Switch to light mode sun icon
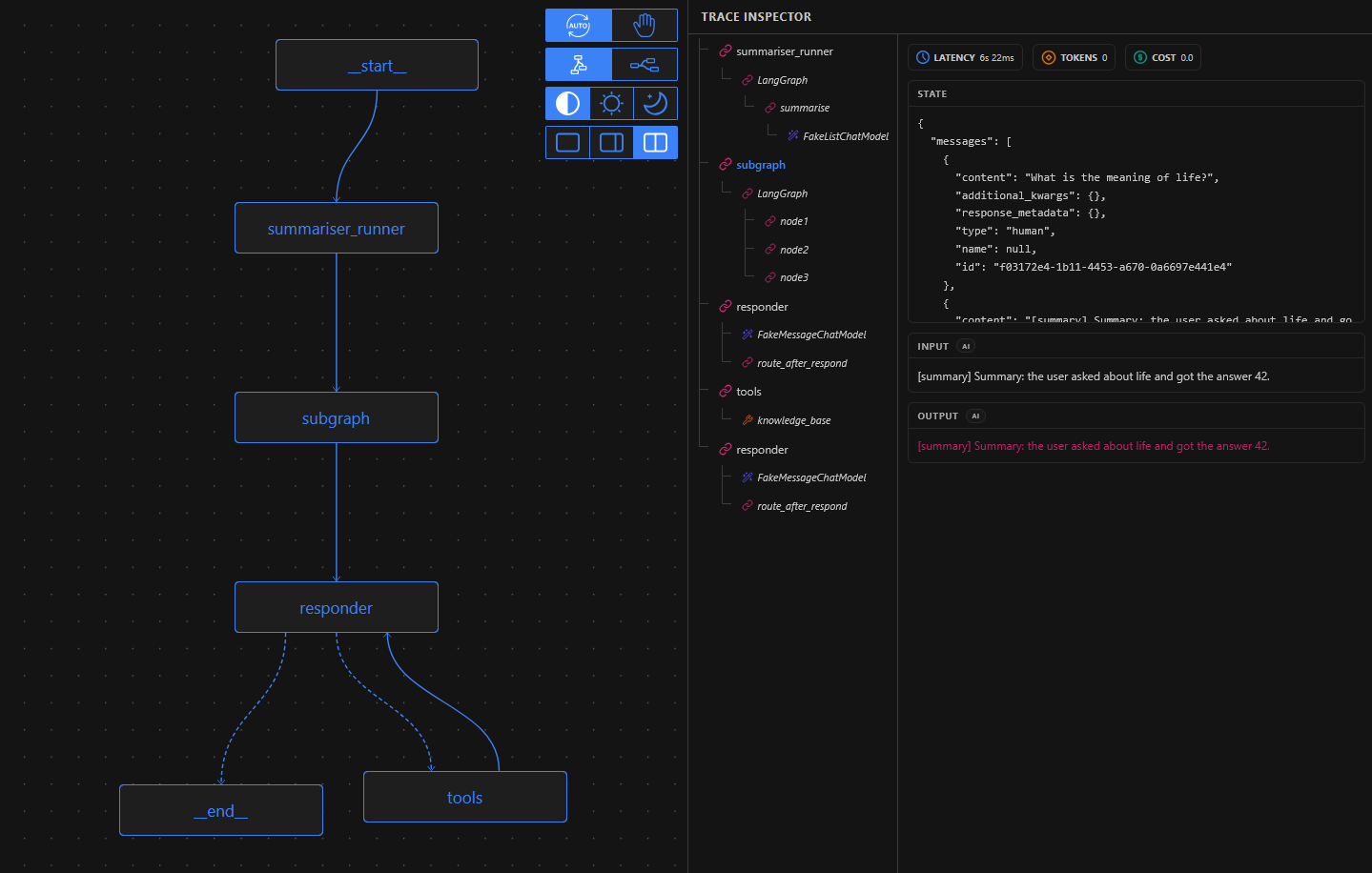Image resolution: width=1372 pixels, height=873 pixels. (611, 103)
